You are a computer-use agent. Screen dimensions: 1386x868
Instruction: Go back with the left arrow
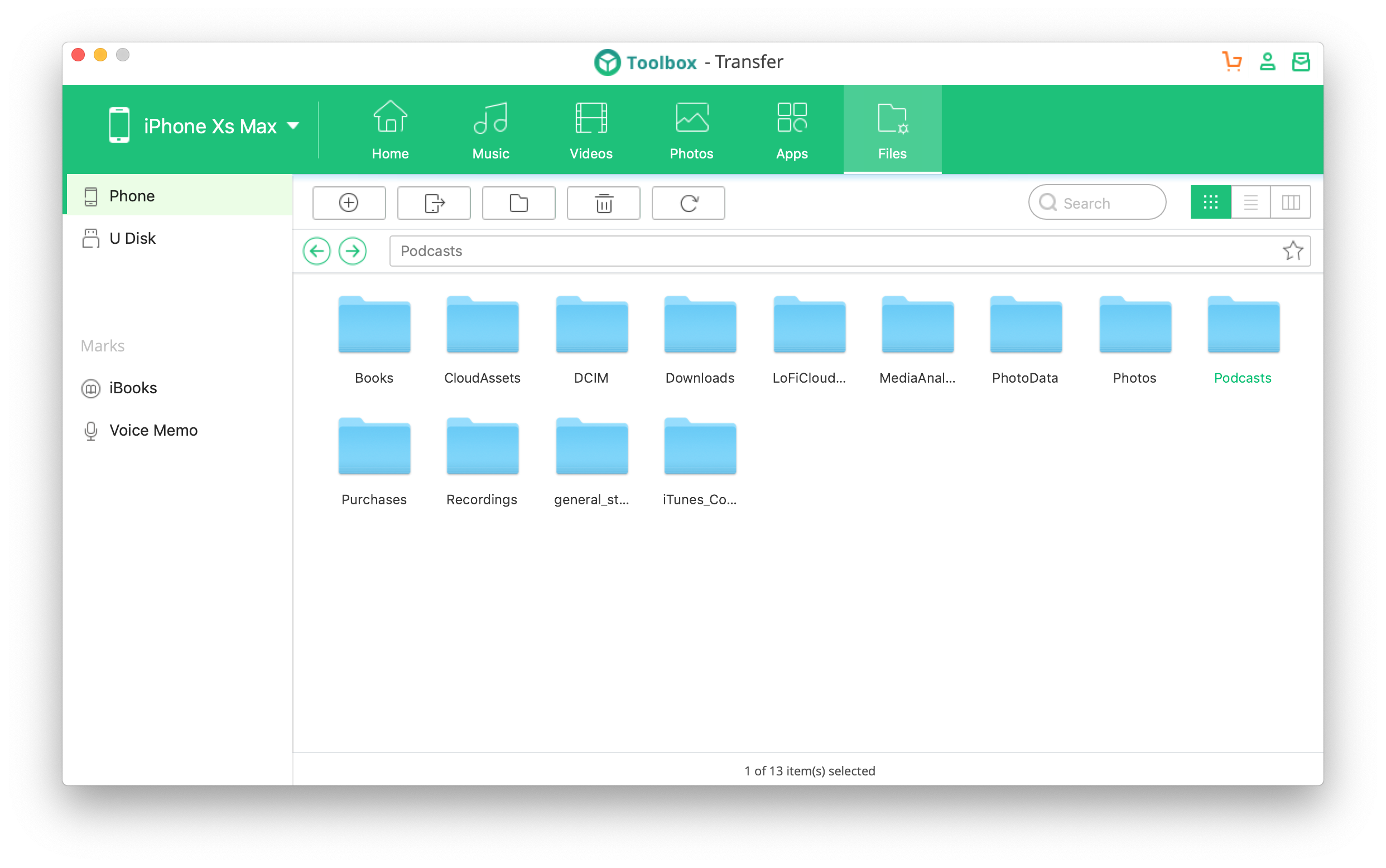click(316, 251)
